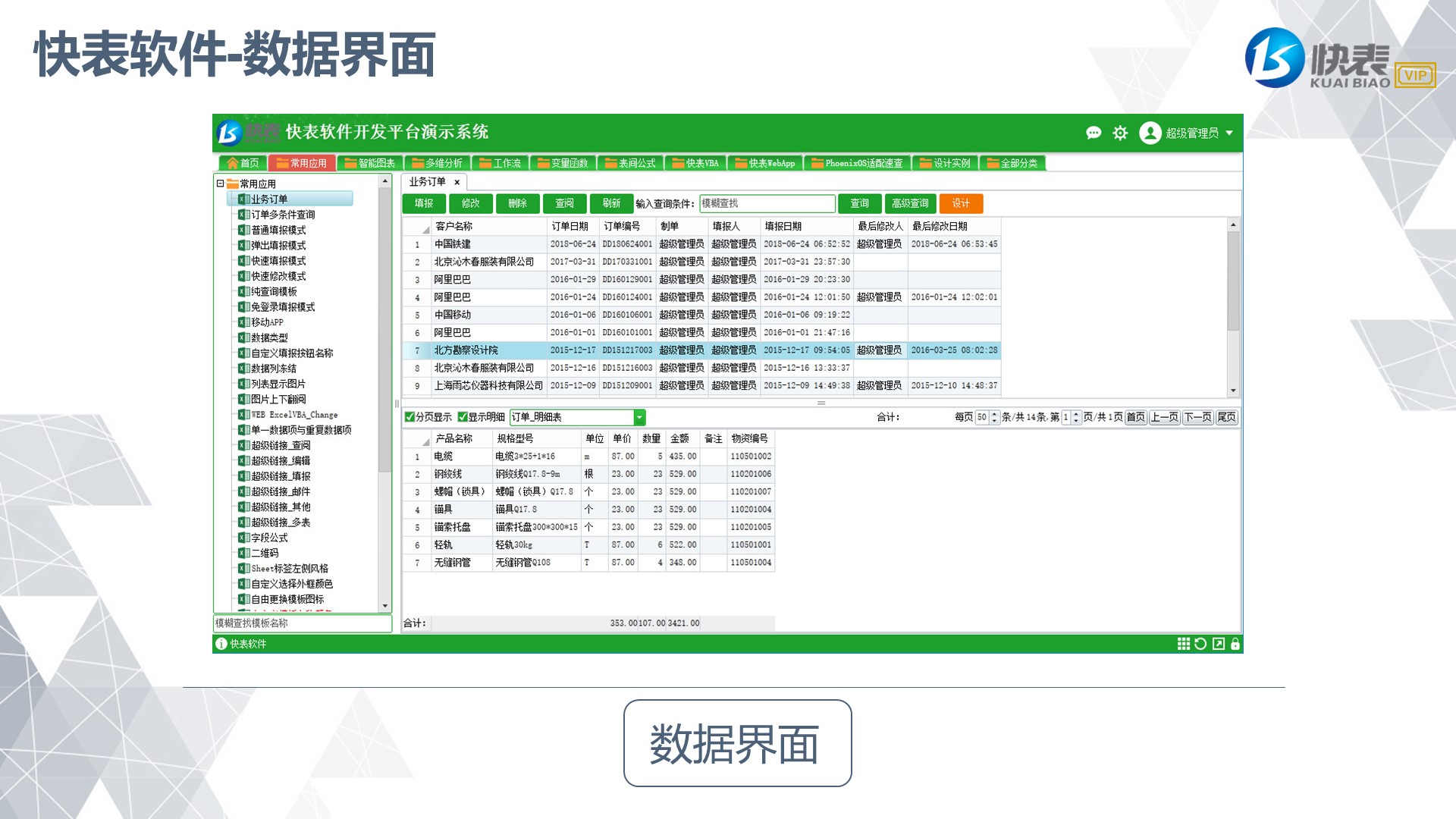Click the refresh icon in status bar
The image size is (1456, 819).
click(x=1200, y=644)
